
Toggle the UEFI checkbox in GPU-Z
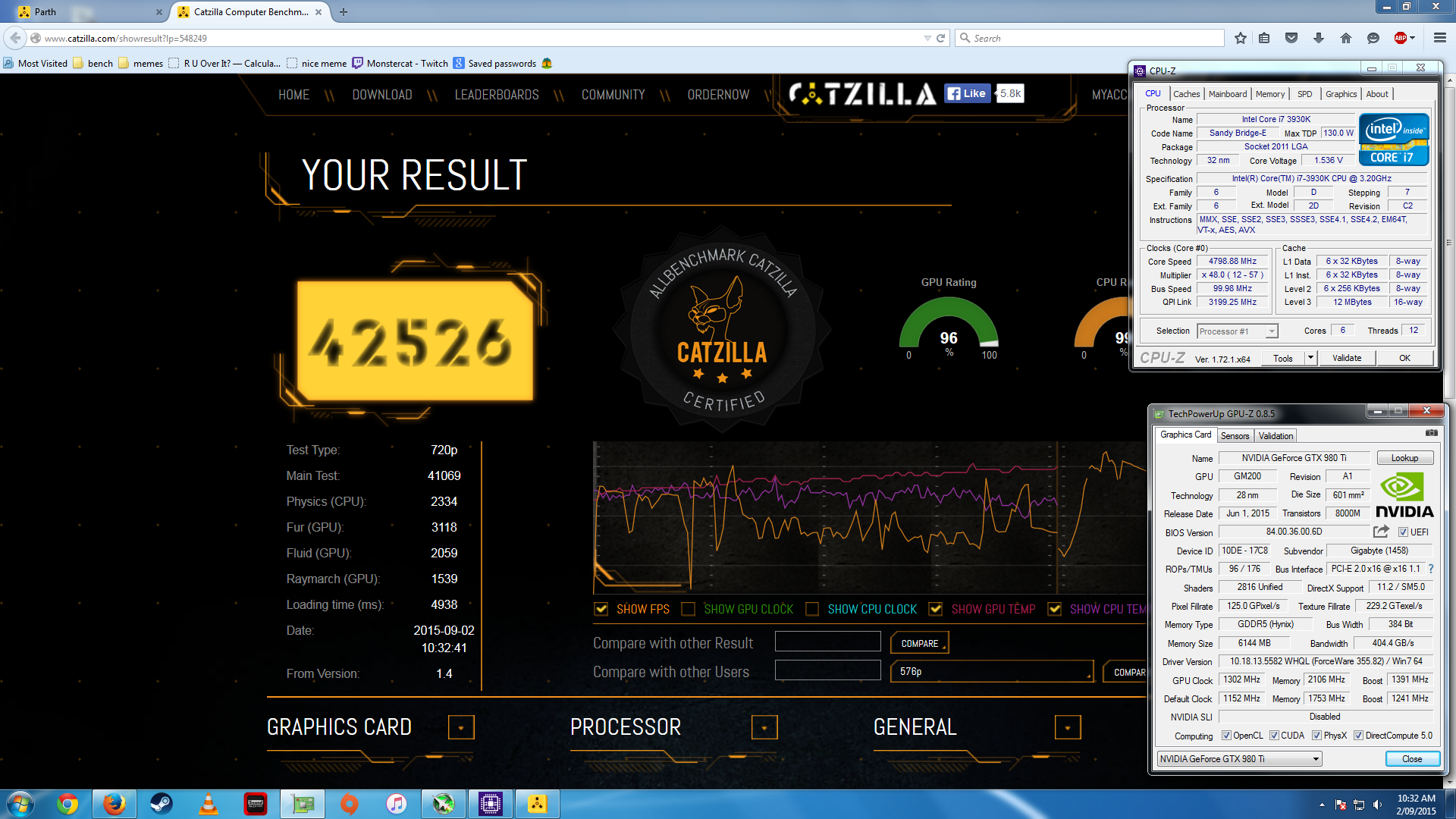point(1403,532)
